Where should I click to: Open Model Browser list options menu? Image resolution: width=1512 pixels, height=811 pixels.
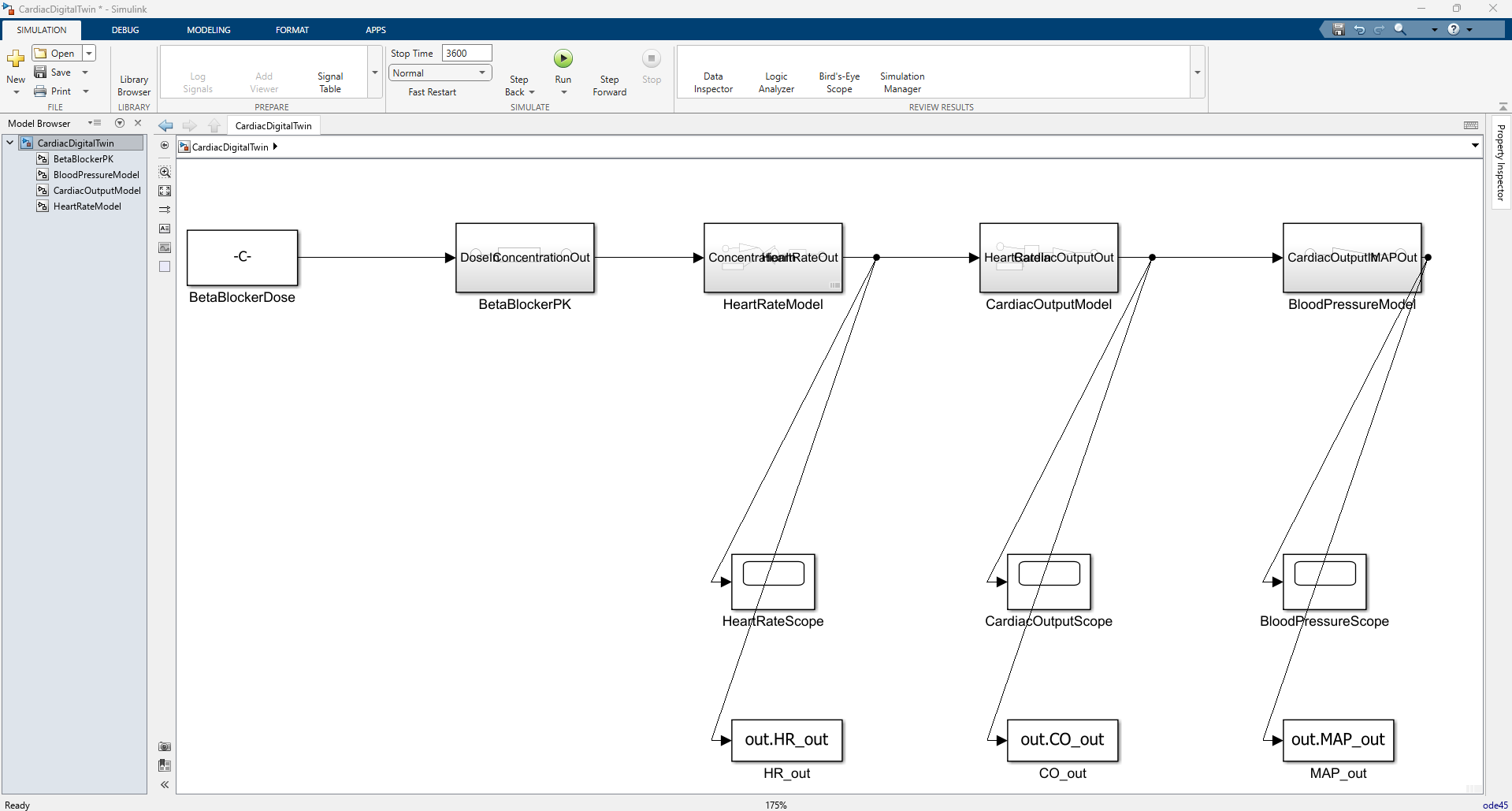pyautogui.click(x=95, y=123)
